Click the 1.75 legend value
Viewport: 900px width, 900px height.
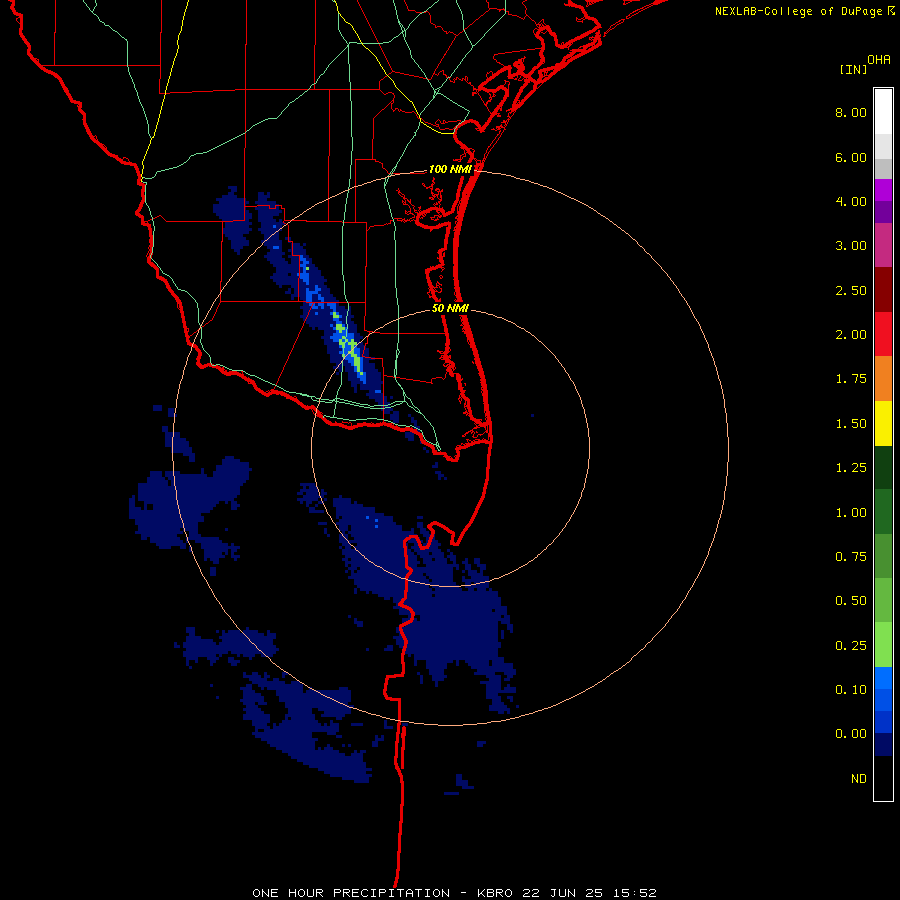click(x=851, y=379)
